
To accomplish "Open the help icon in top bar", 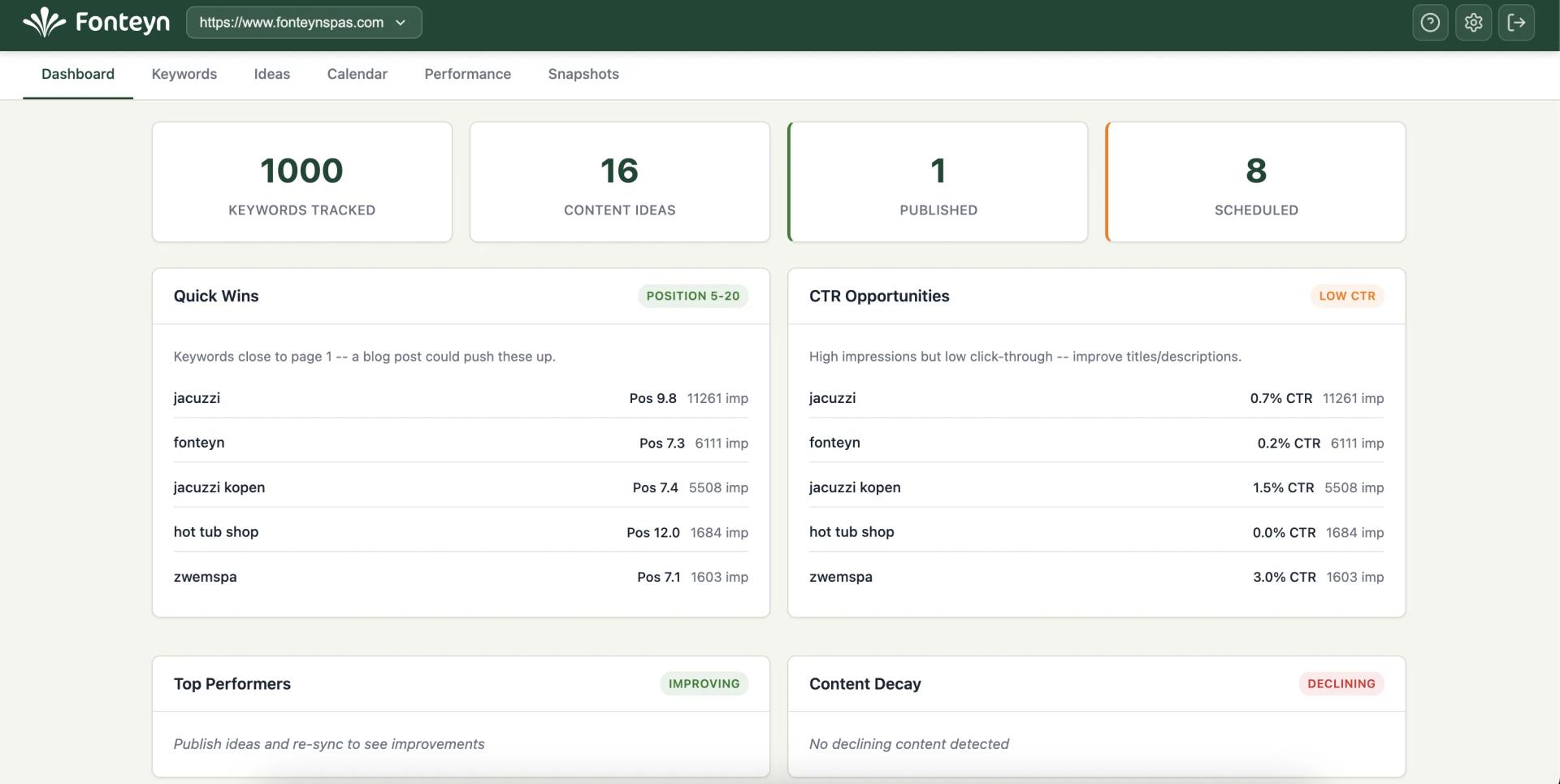I will click(1430, 23).
